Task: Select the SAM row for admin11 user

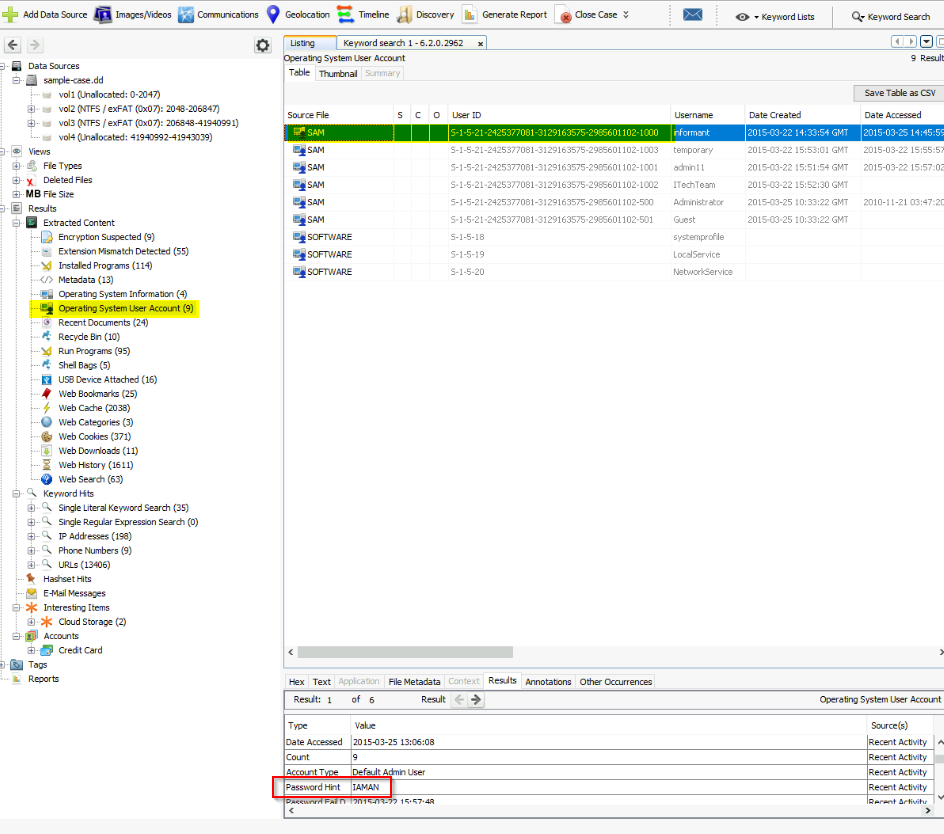Action: (614, 167)
